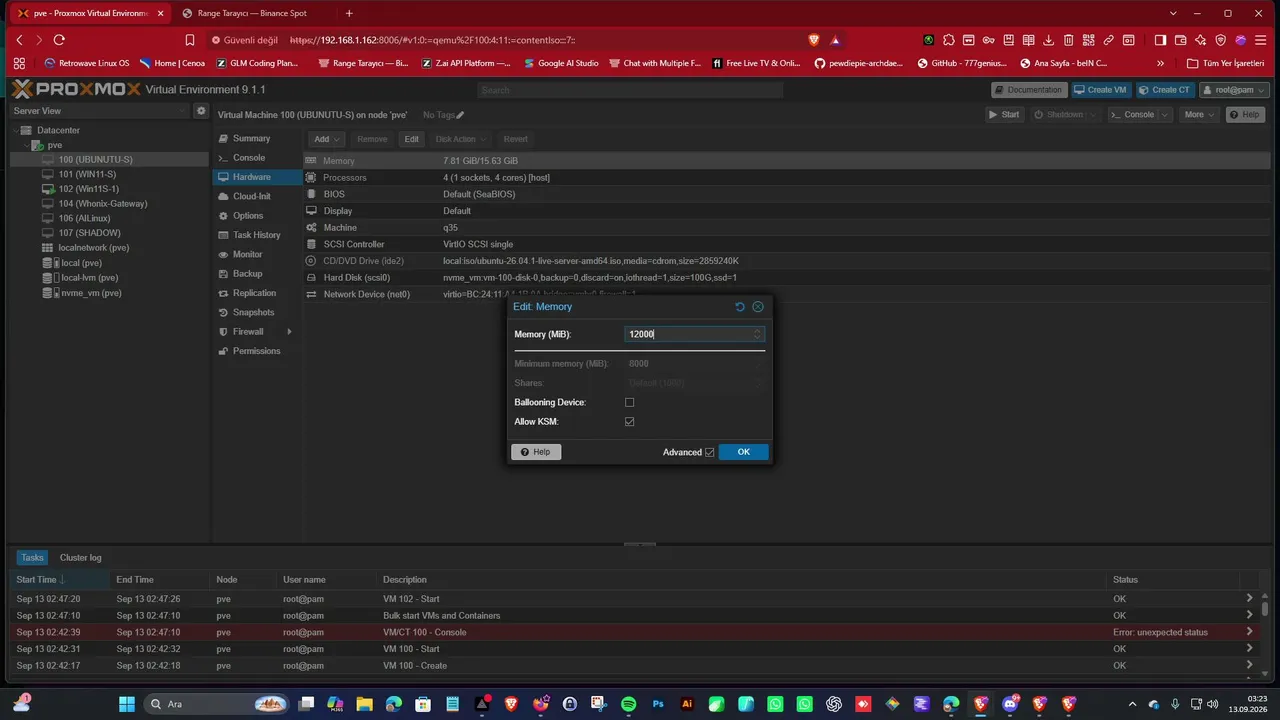Click the reset icon in Edit Memory dialog
This screenshot has height=720, width=1280.
(x=740, y=307)
